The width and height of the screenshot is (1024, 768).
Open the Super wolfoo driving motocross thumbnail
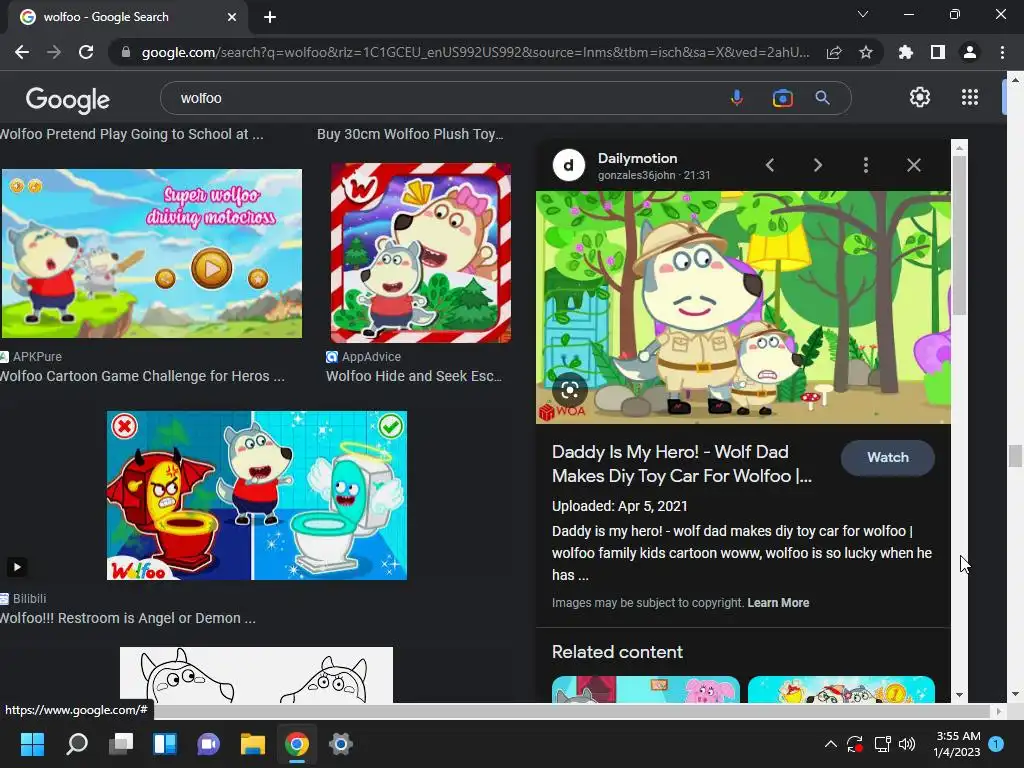(152, 253)
